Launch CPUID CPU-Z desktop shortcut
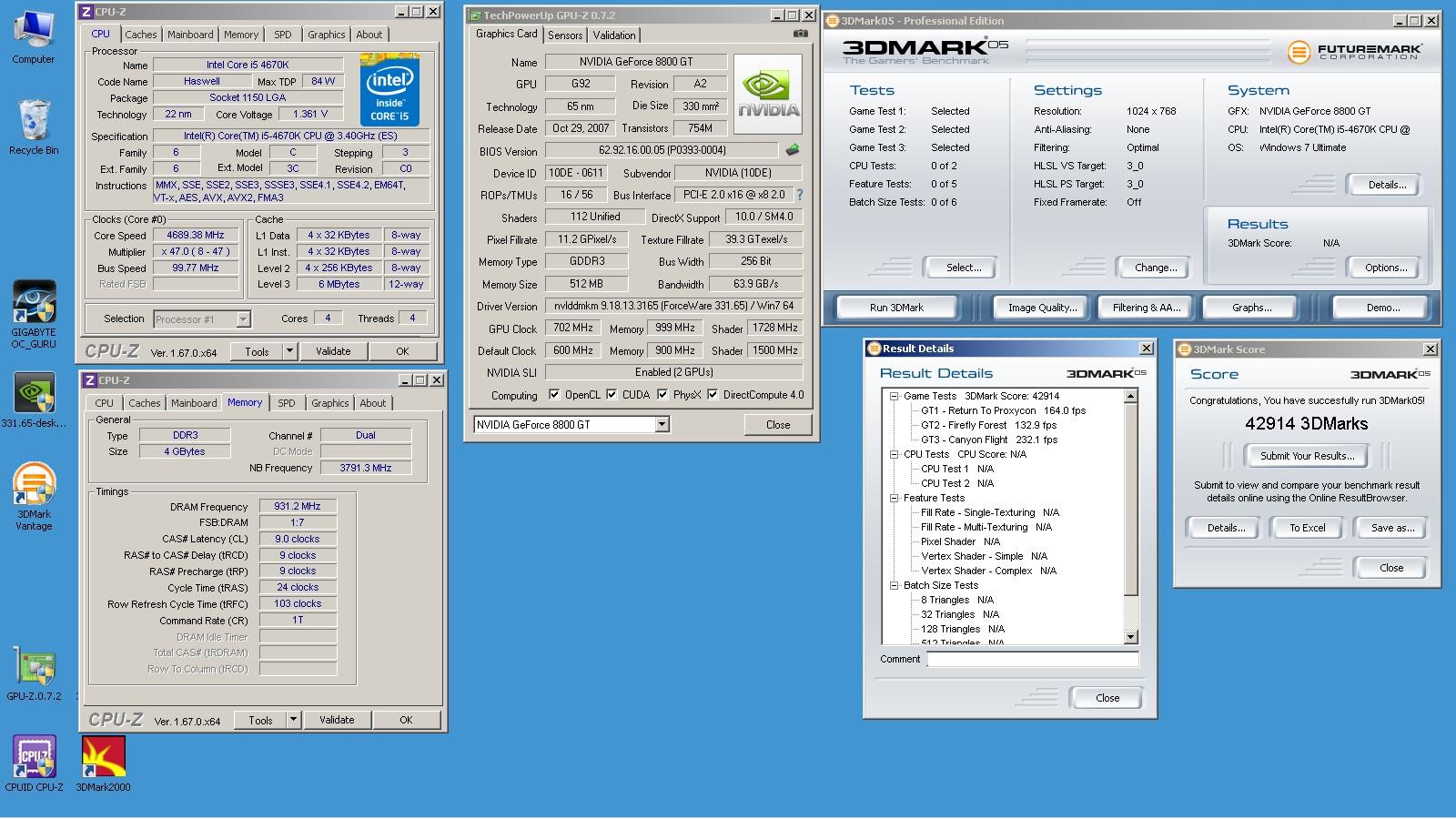This screenshot has width=1456, height=819. [x=34, y=764]
